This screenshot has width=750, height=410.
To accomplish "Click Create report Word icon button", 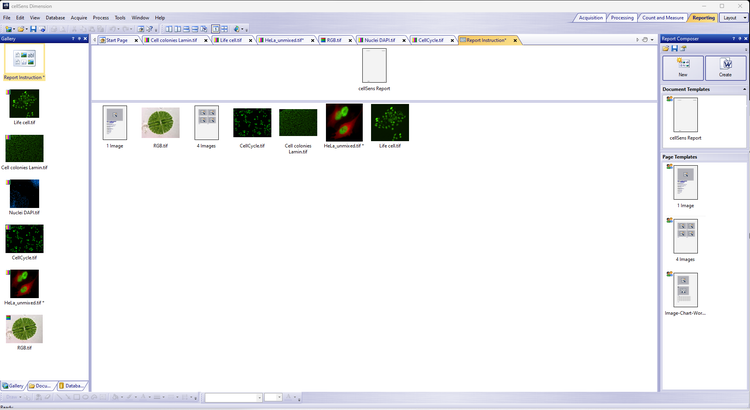I will click(725, 67).
